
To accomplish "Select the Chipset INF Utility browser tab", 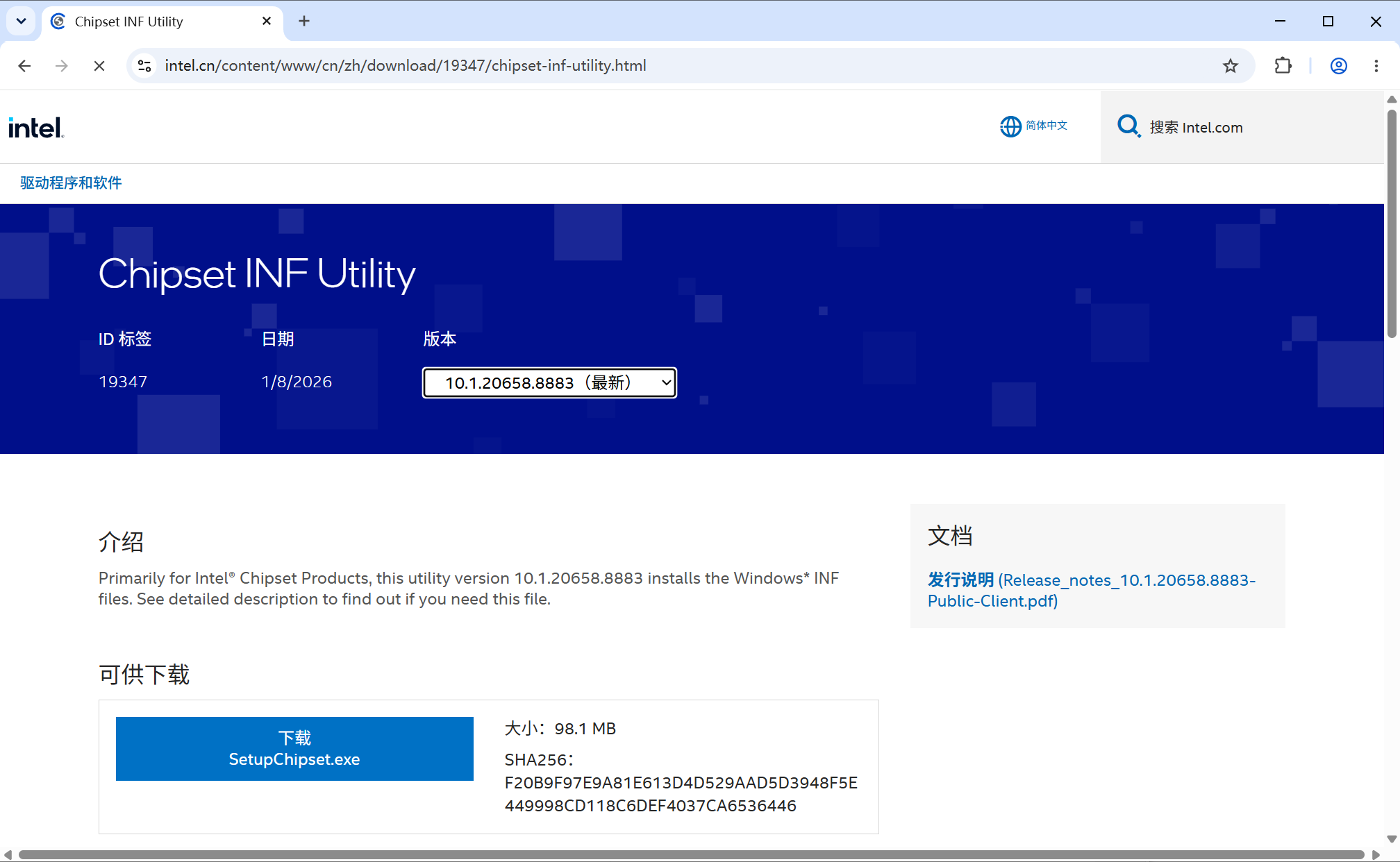I will (163, 22).
